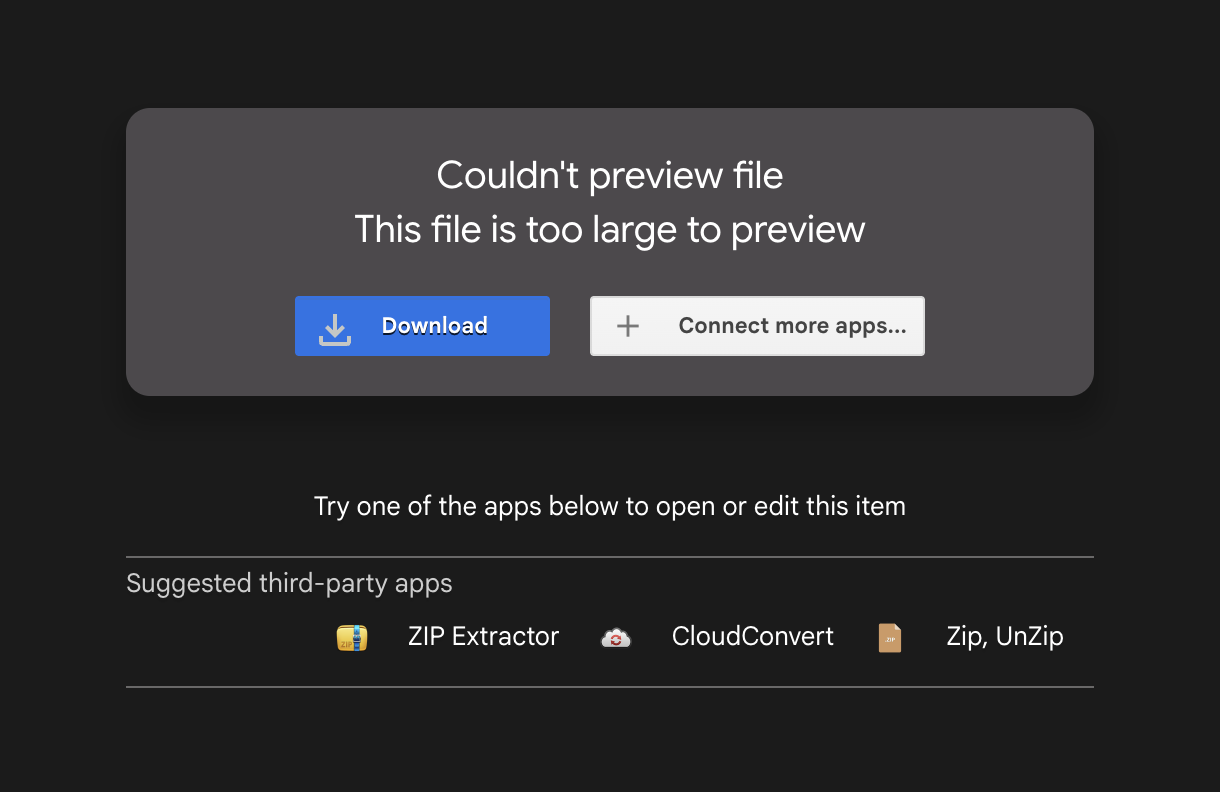Image resolution: width=1220 pixels, height=792 pixels.
Task: Click the yellow ZIP Extractor icon
Action: pyautogui.click(x=352, y=638)
